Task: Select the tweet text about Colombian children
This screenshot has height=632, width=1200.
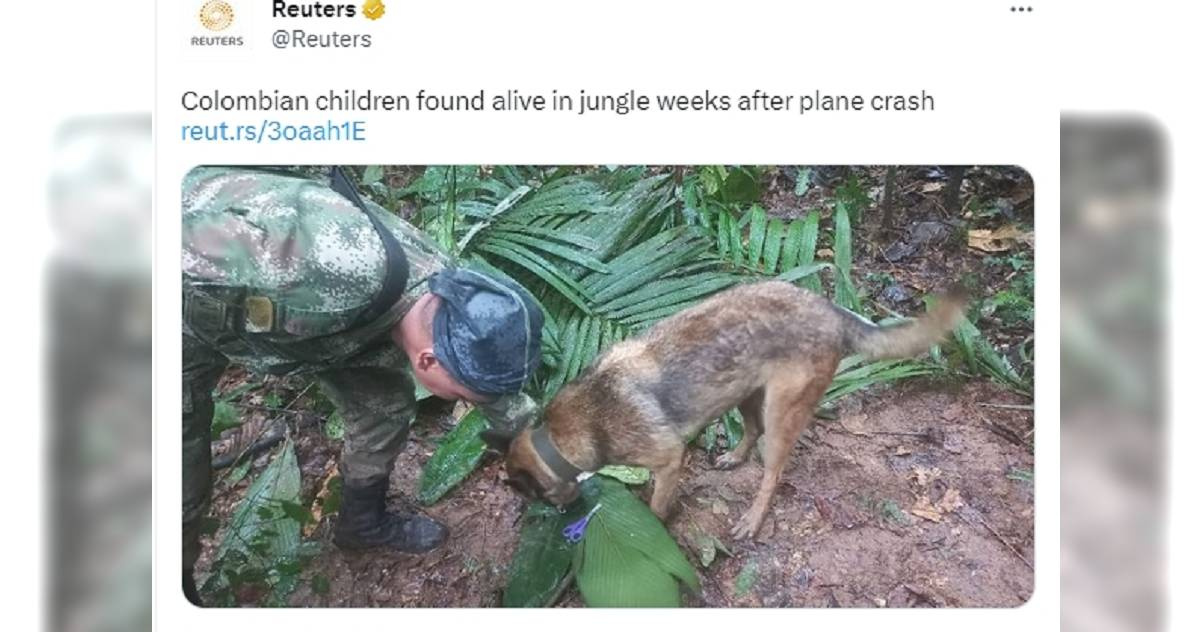Action: 557,101
